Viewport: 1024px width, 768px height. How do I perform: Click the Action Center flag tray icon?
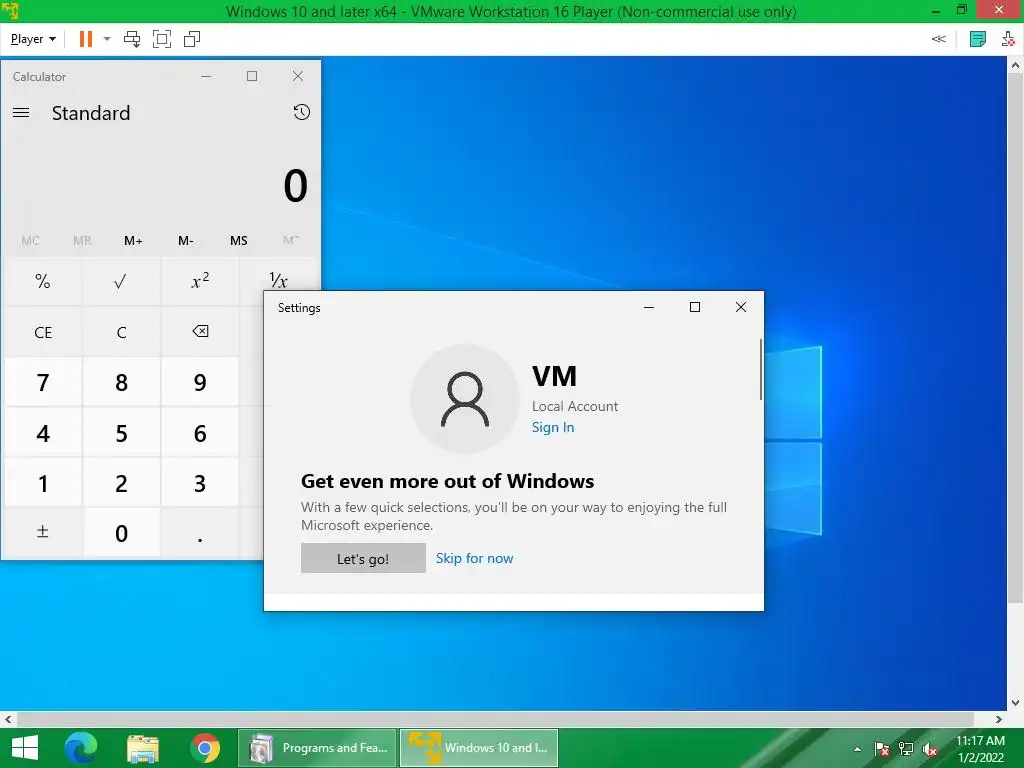tap(882, 749)
